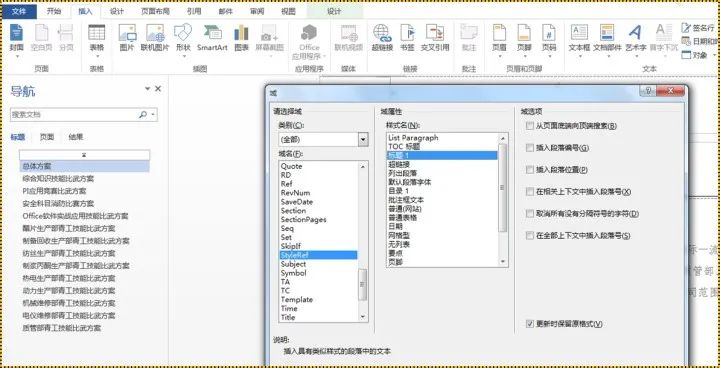This screenshot has width=720, height=368.
Task: Open 联机图片 online pictures
Action: (x=155, y=33)
